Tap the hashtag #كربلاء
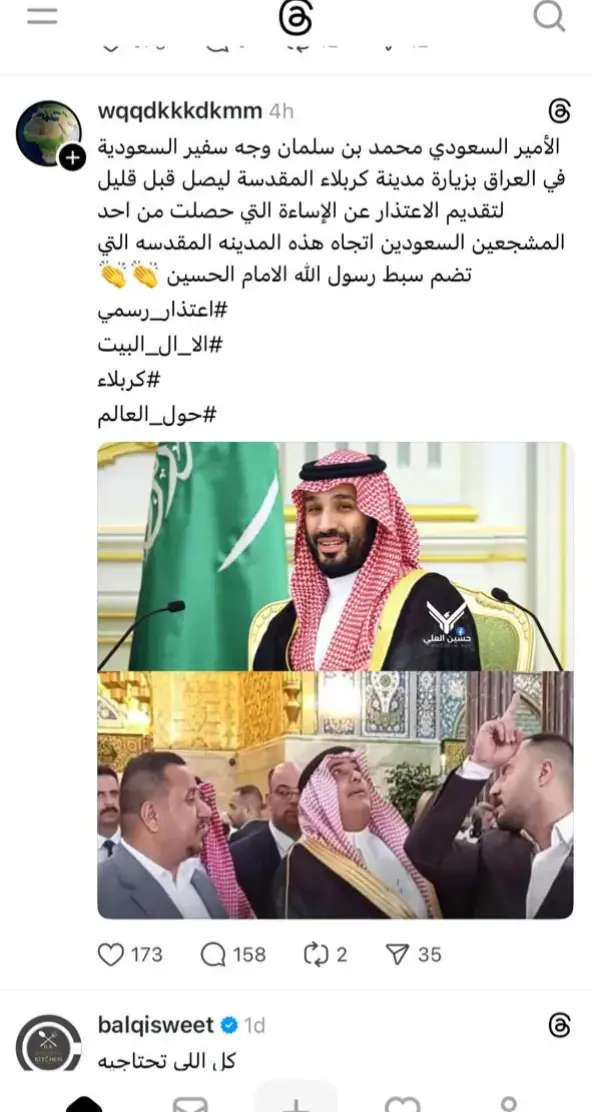This screenshot has height=1112, width=592. click(x=129, y=380)
